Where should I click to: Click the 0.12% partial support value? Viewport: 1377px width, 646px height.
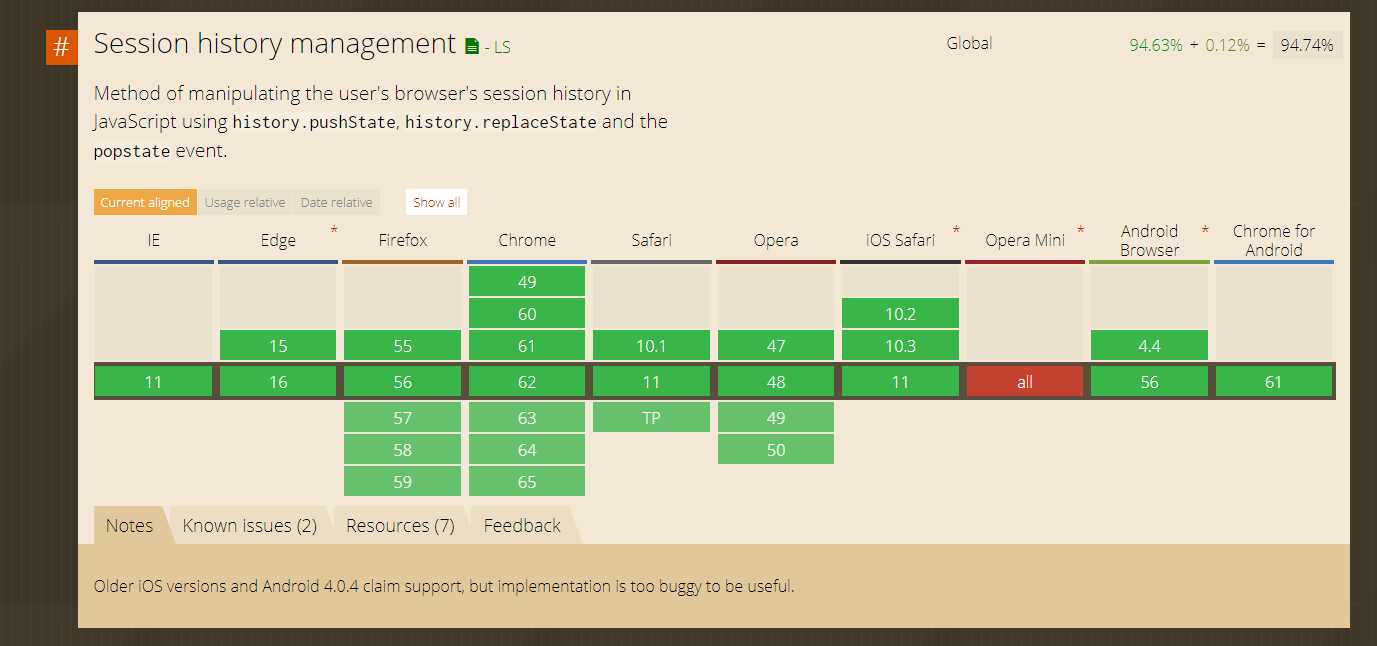[x=1227, y=45]
